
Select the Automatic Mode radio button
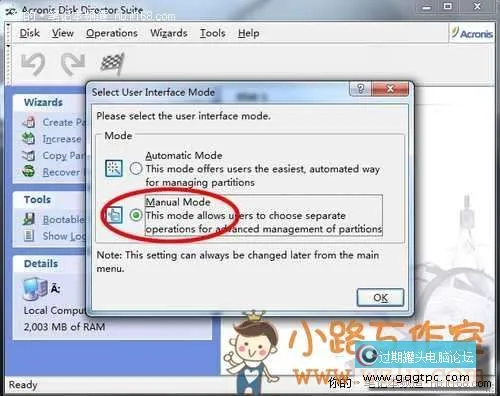tap(136, 169)
